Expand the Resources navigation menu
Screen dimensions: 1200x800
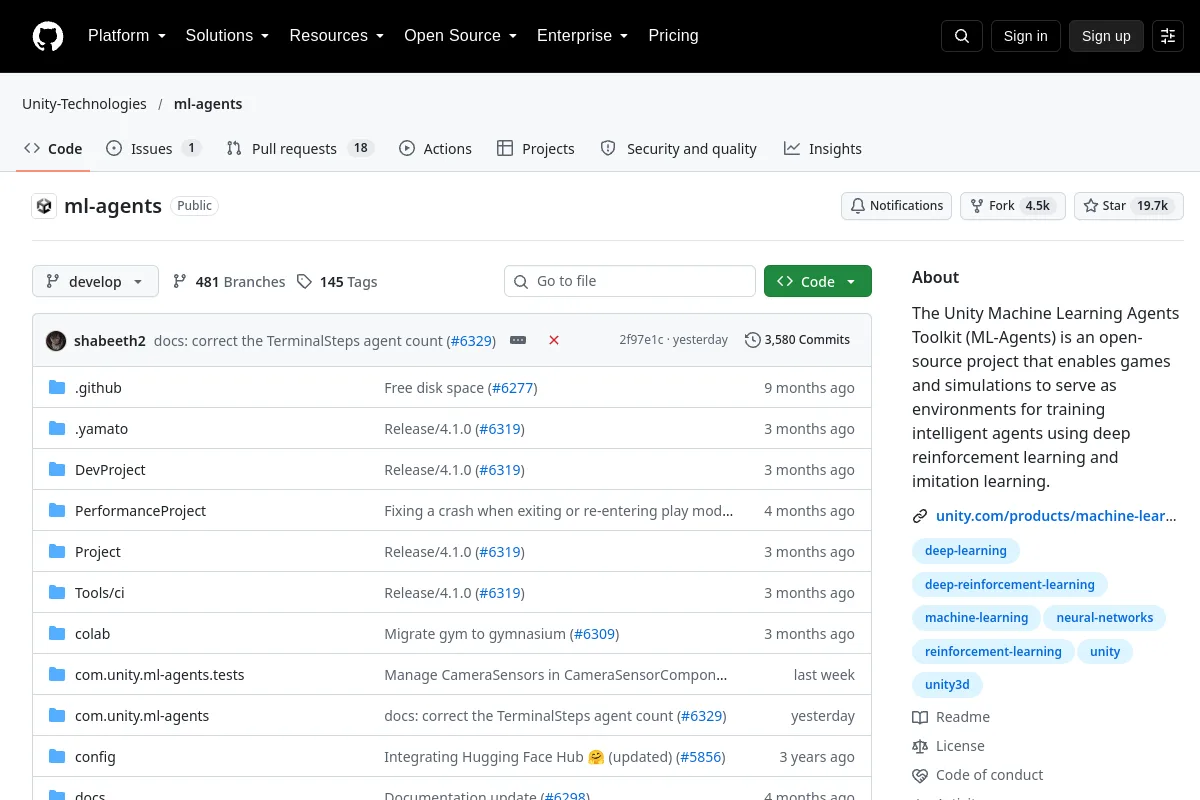[336, 36]
